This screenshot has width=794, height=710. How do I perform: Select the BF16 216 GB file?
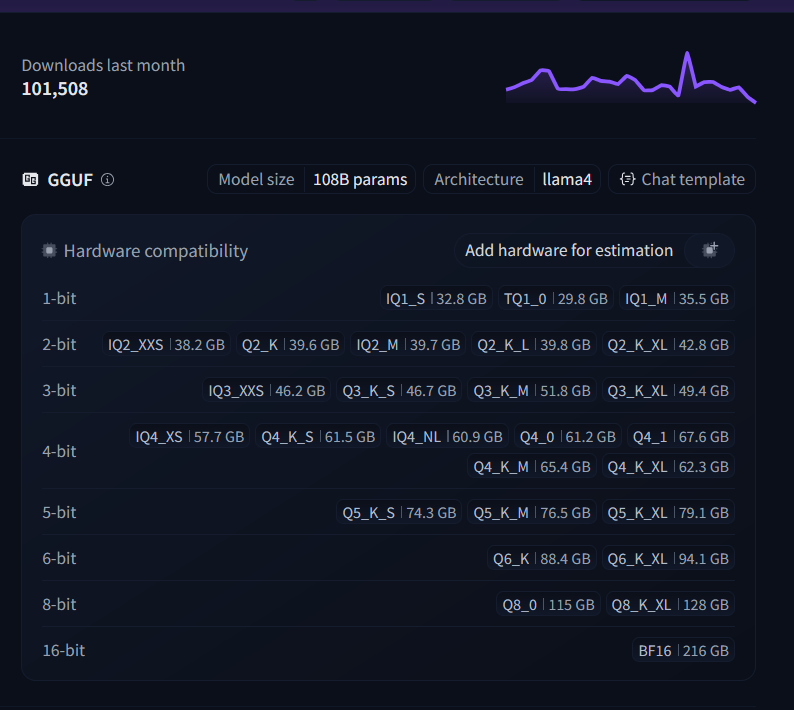coord(683,651)
